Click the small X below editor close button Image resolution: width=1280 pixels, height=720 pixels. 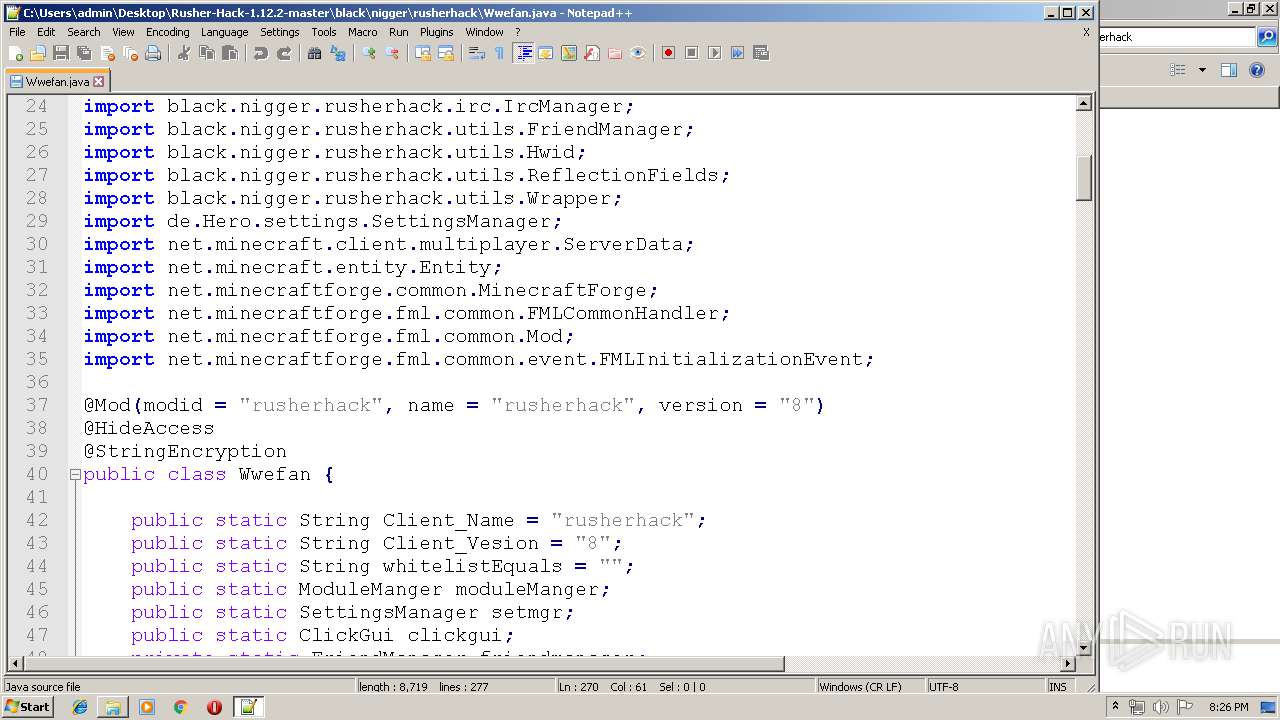click(x=1086, y=32)
